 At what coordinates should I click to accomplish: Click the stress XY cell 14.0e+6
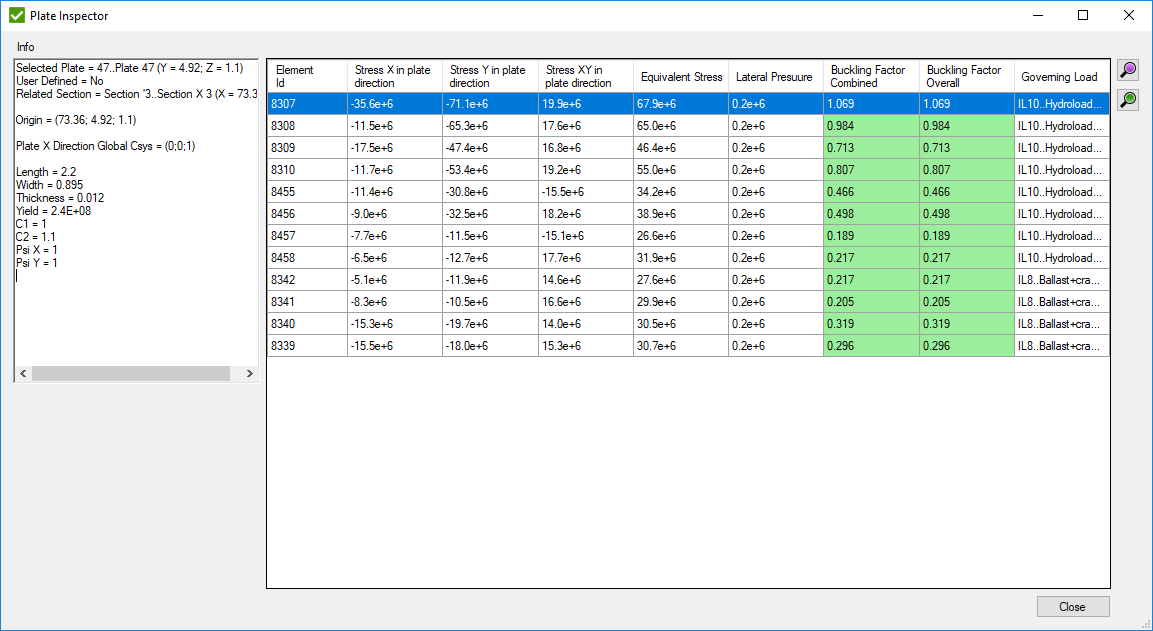(x=585, y=324)
